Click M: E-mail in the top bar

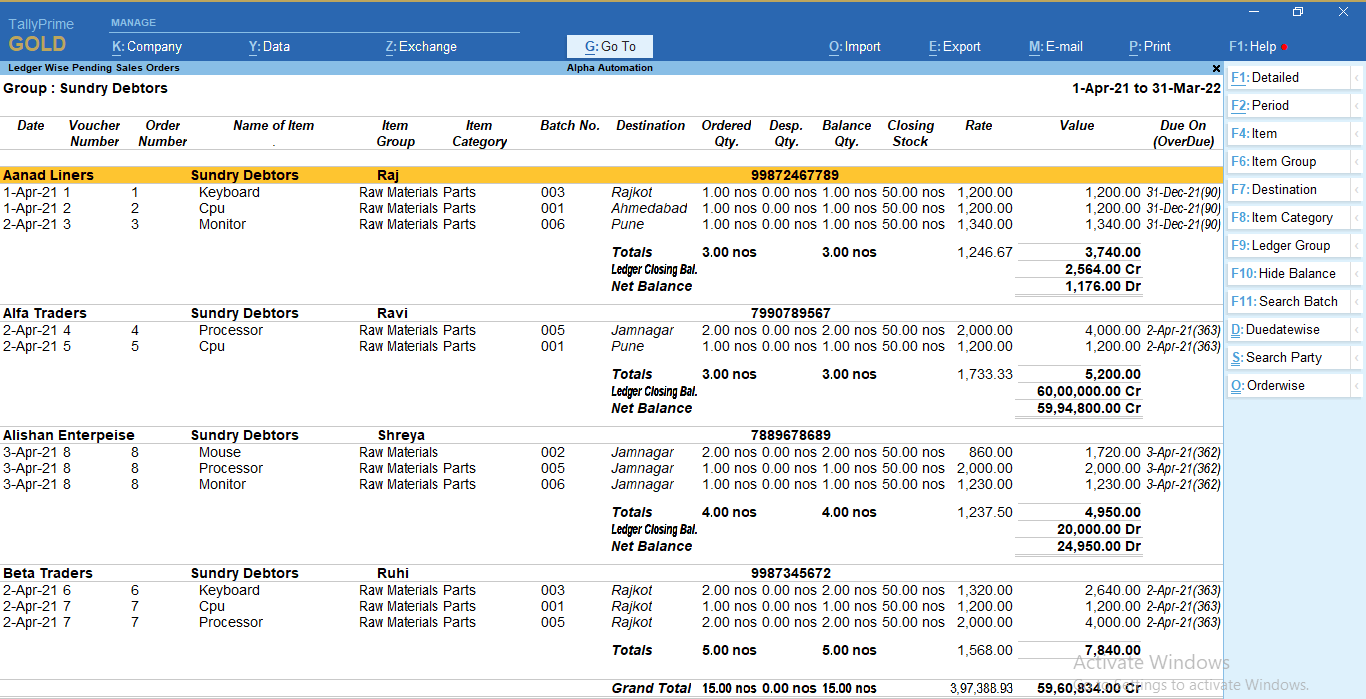1055,46
